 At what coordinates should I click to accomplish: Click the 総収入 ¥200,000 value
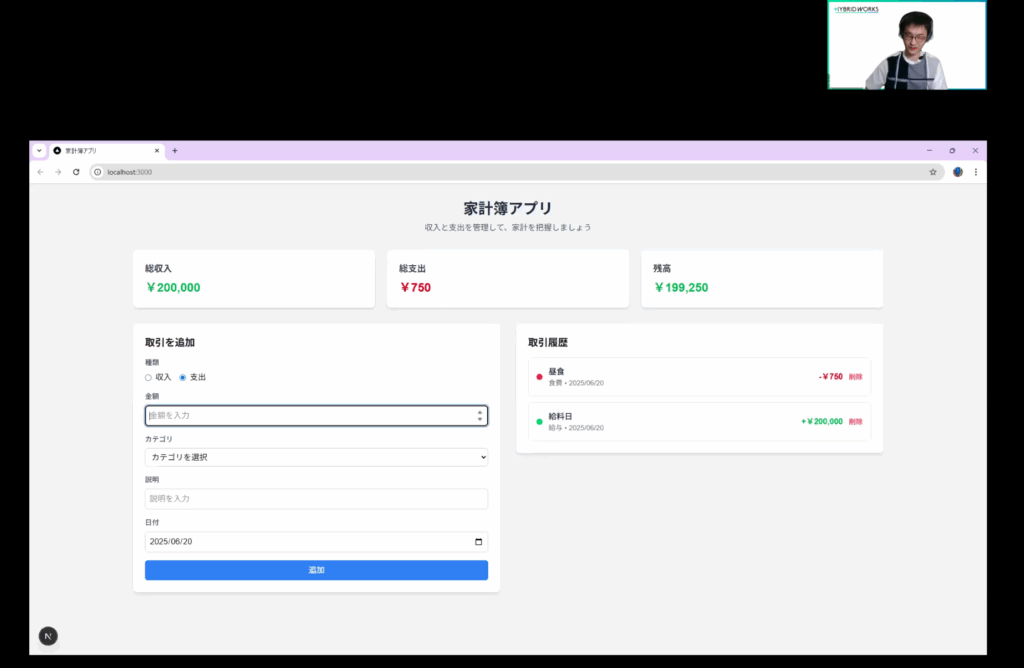174,287
